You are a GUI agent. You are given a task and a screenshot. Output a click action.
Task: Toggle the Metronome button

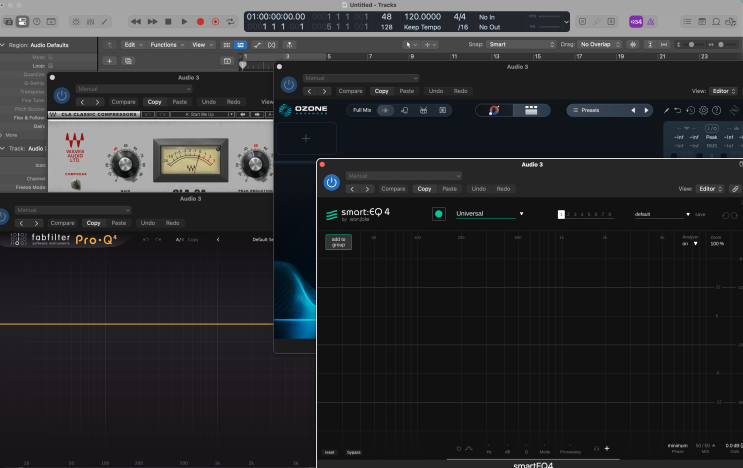coord(651,21)
